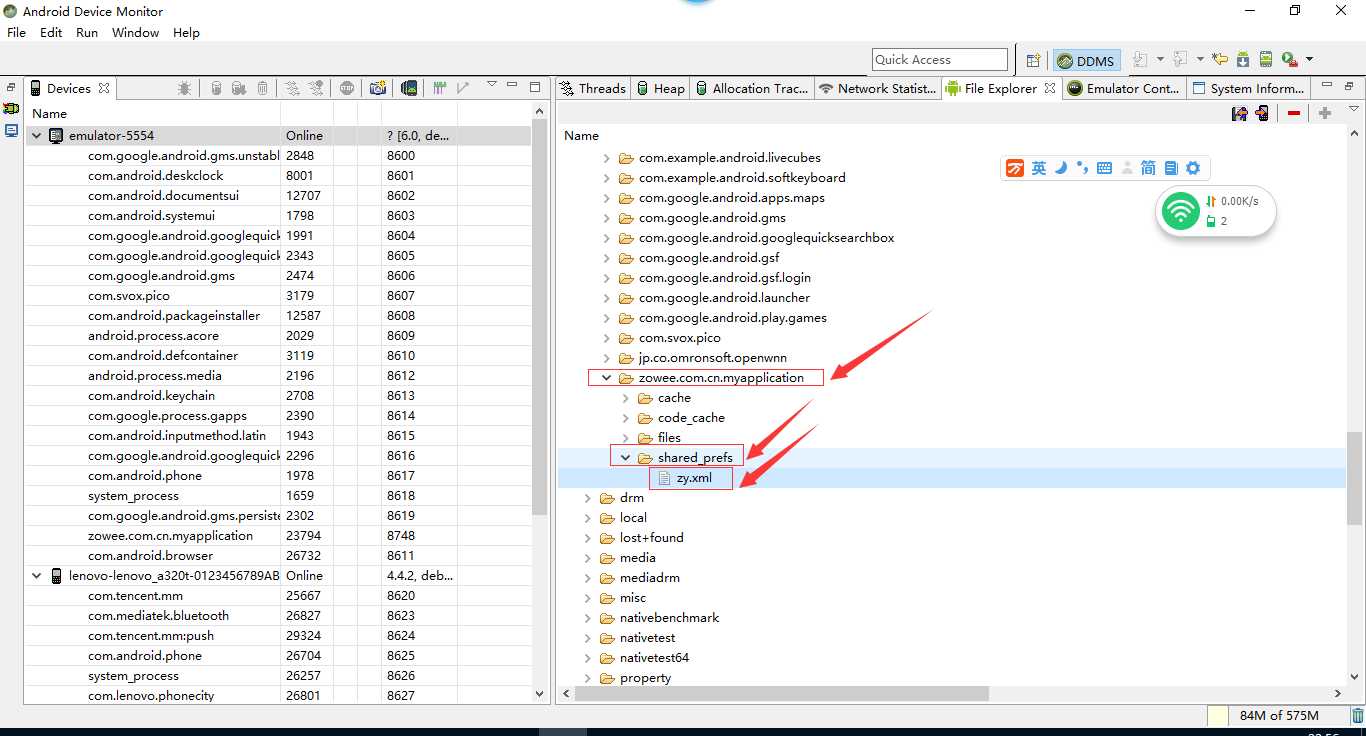
Task: Toggle 英 language mode in IME bar
Action: click(1039, 168)
